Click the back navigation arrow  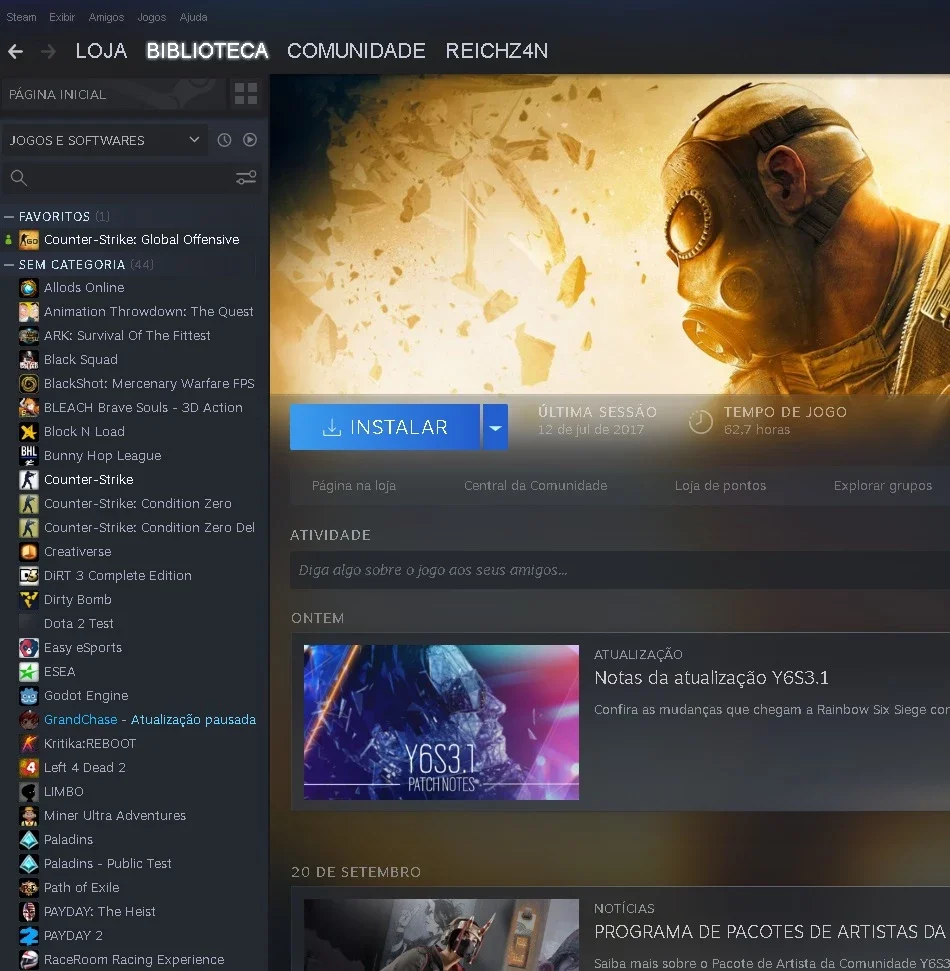[x=15, y=51]
